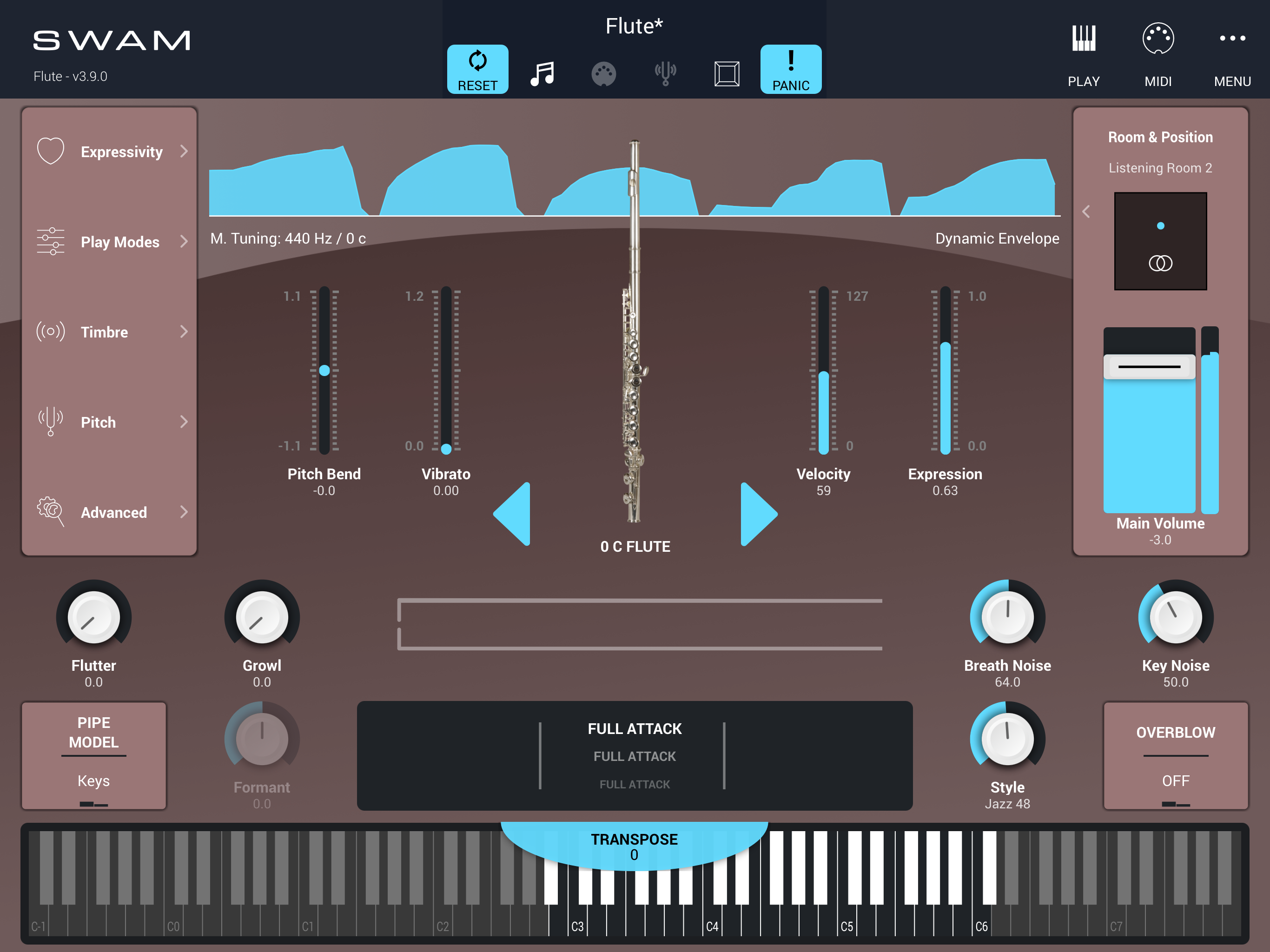The width and height of the screenshot is (1270, 952).
Task: Open the Pitch menu item
Action: (109, 422)
